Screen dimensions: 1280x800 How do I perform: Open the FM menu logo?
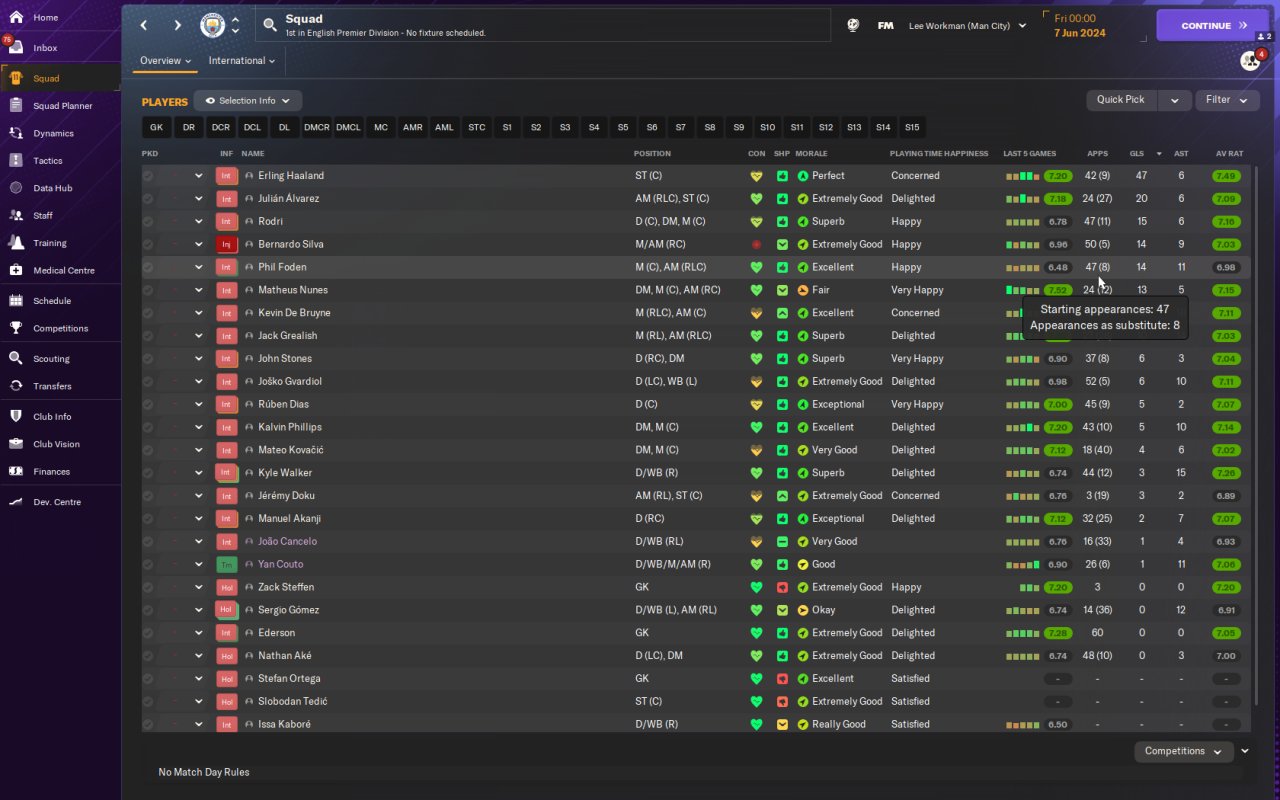885,26
